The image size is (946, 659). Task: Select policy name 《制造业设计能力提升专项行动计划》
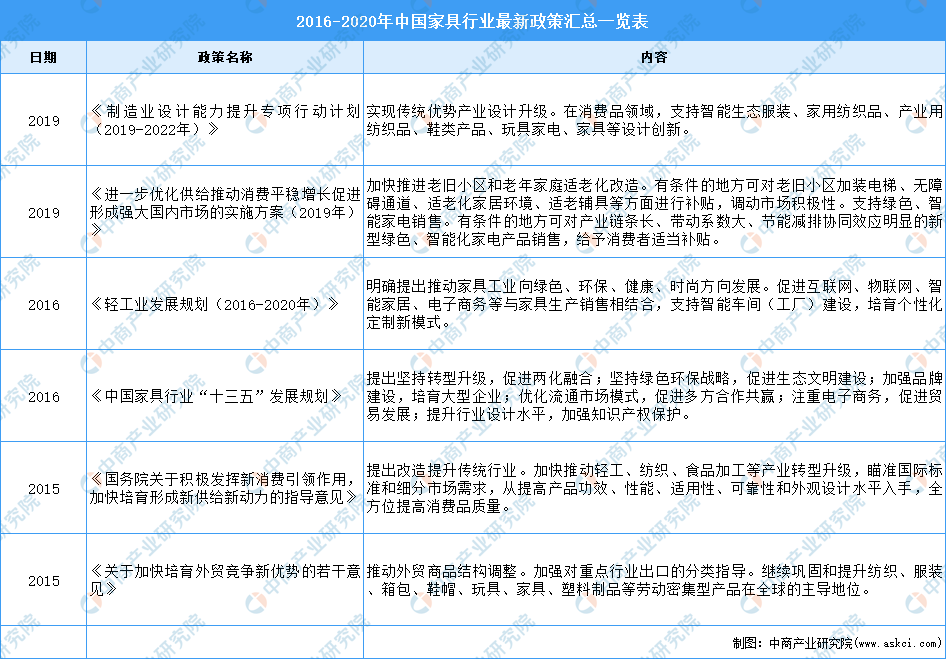pyautogui.click(x=225, y=120)
